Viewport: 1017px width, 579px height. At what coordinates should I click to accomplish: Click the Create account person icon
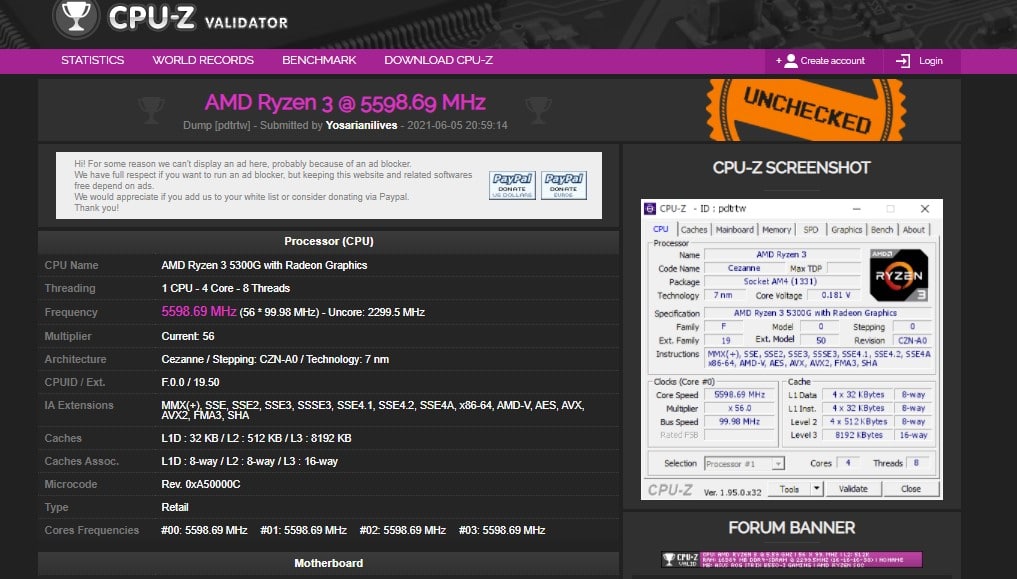click(x=791, y=61)
